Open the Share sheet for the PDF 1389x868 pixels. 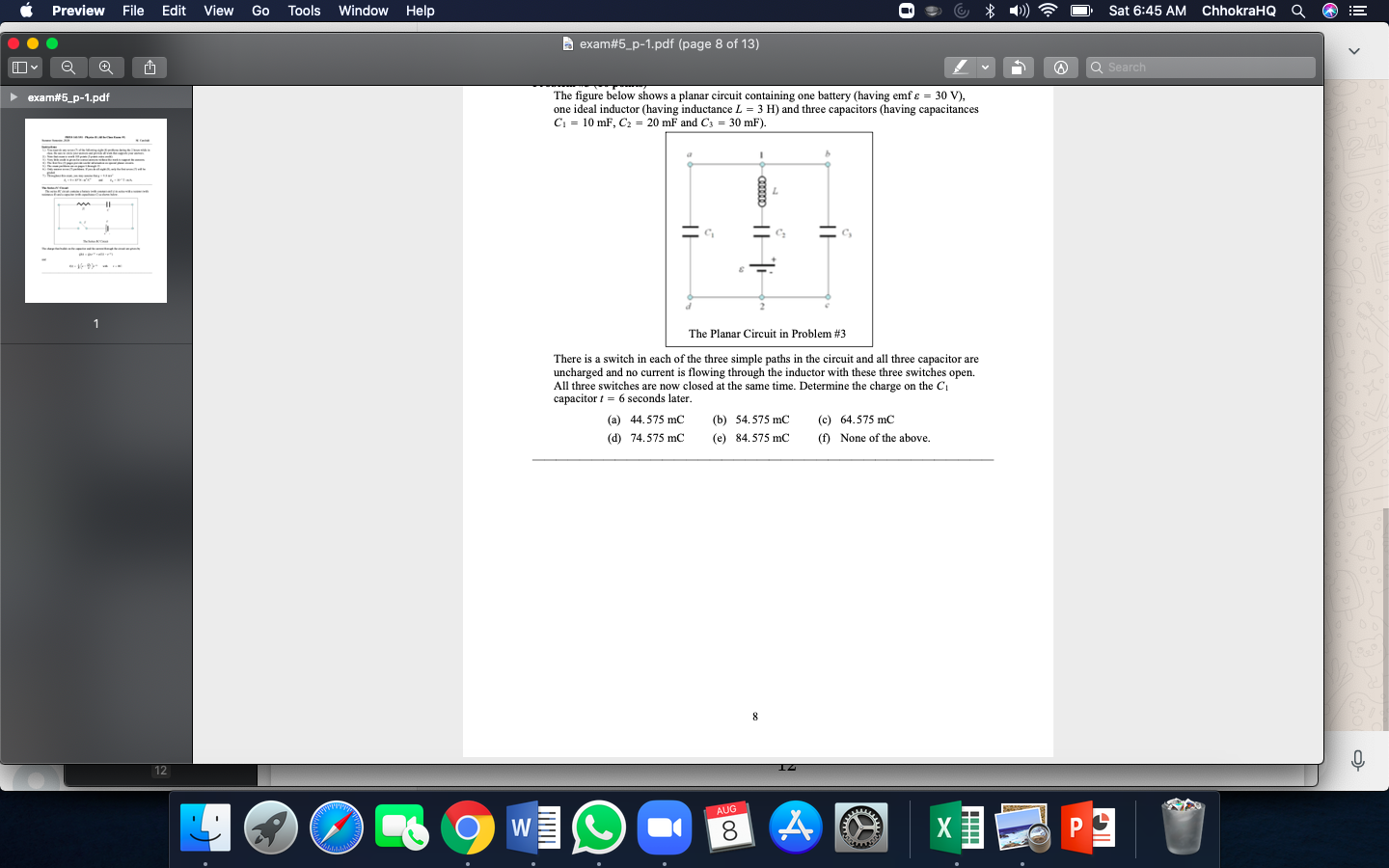pos(149,68)
